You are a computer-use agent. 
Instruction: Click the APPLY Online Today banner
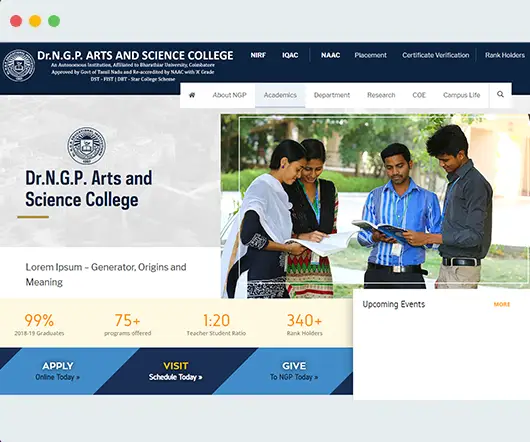pos(57,371)
